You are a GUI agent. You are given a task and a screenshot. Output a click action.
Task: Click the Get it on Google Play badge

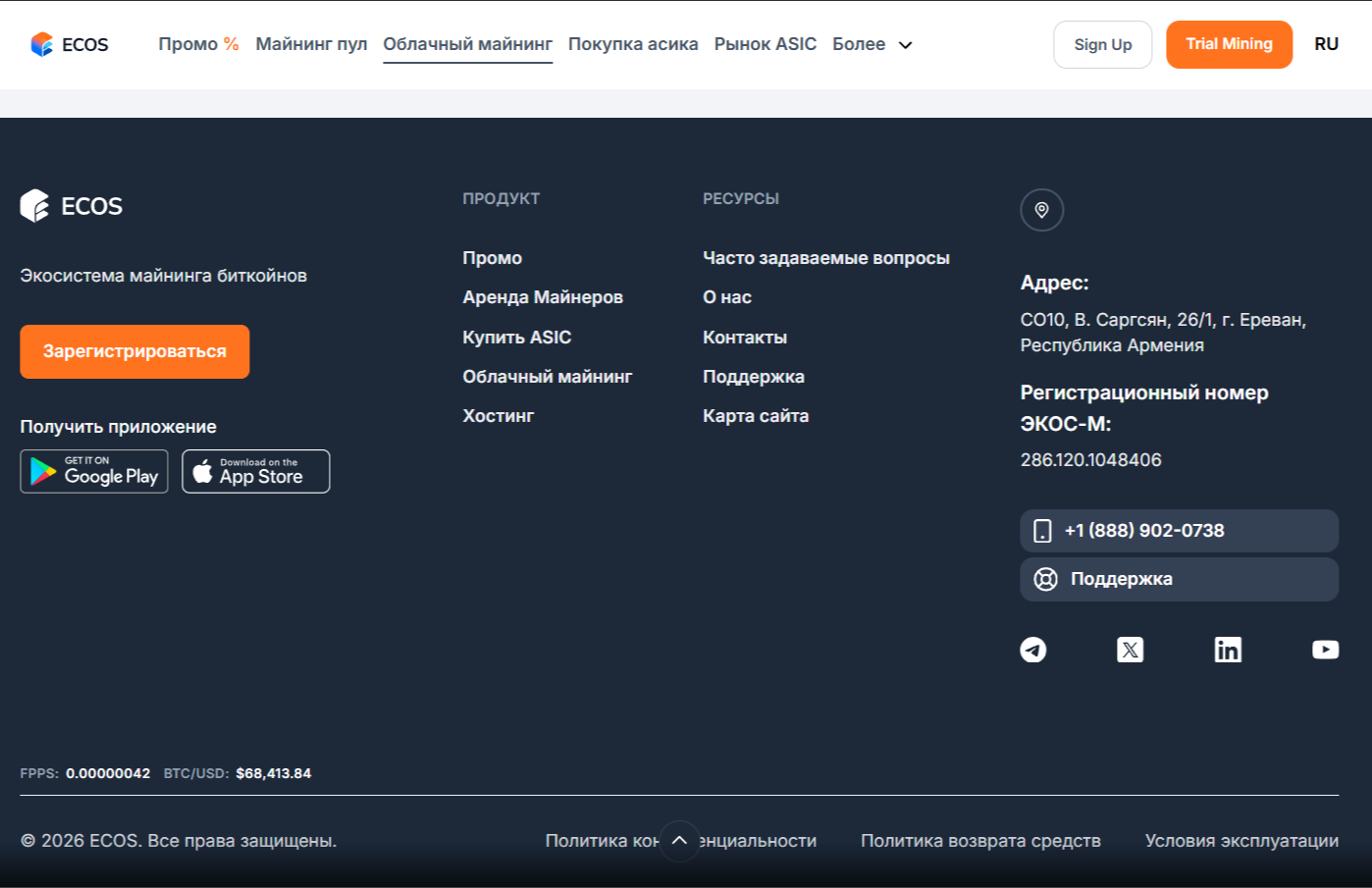point(93,471)
